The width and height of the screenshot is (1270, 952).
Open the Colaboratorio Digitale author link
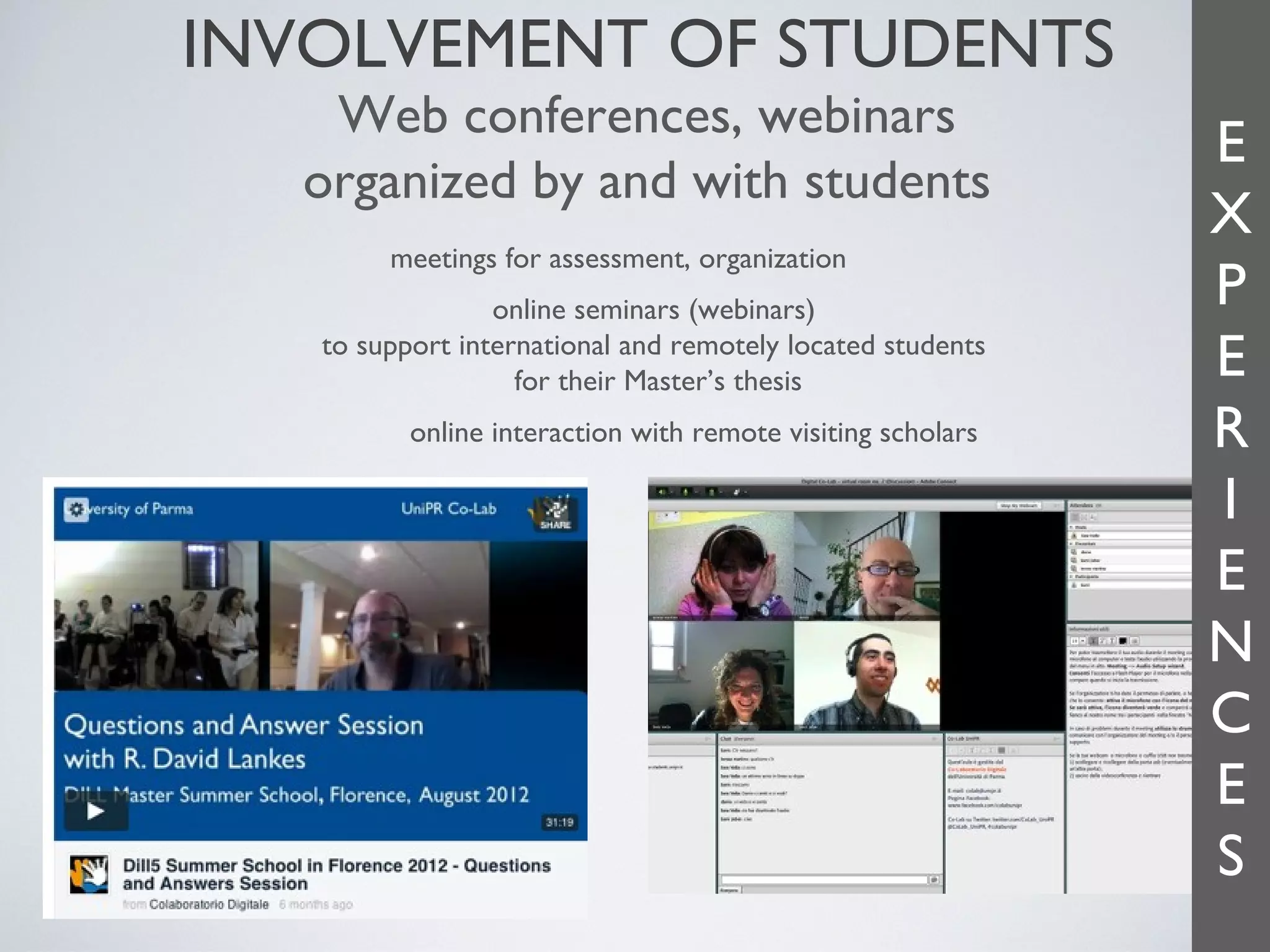coord(209,904)
